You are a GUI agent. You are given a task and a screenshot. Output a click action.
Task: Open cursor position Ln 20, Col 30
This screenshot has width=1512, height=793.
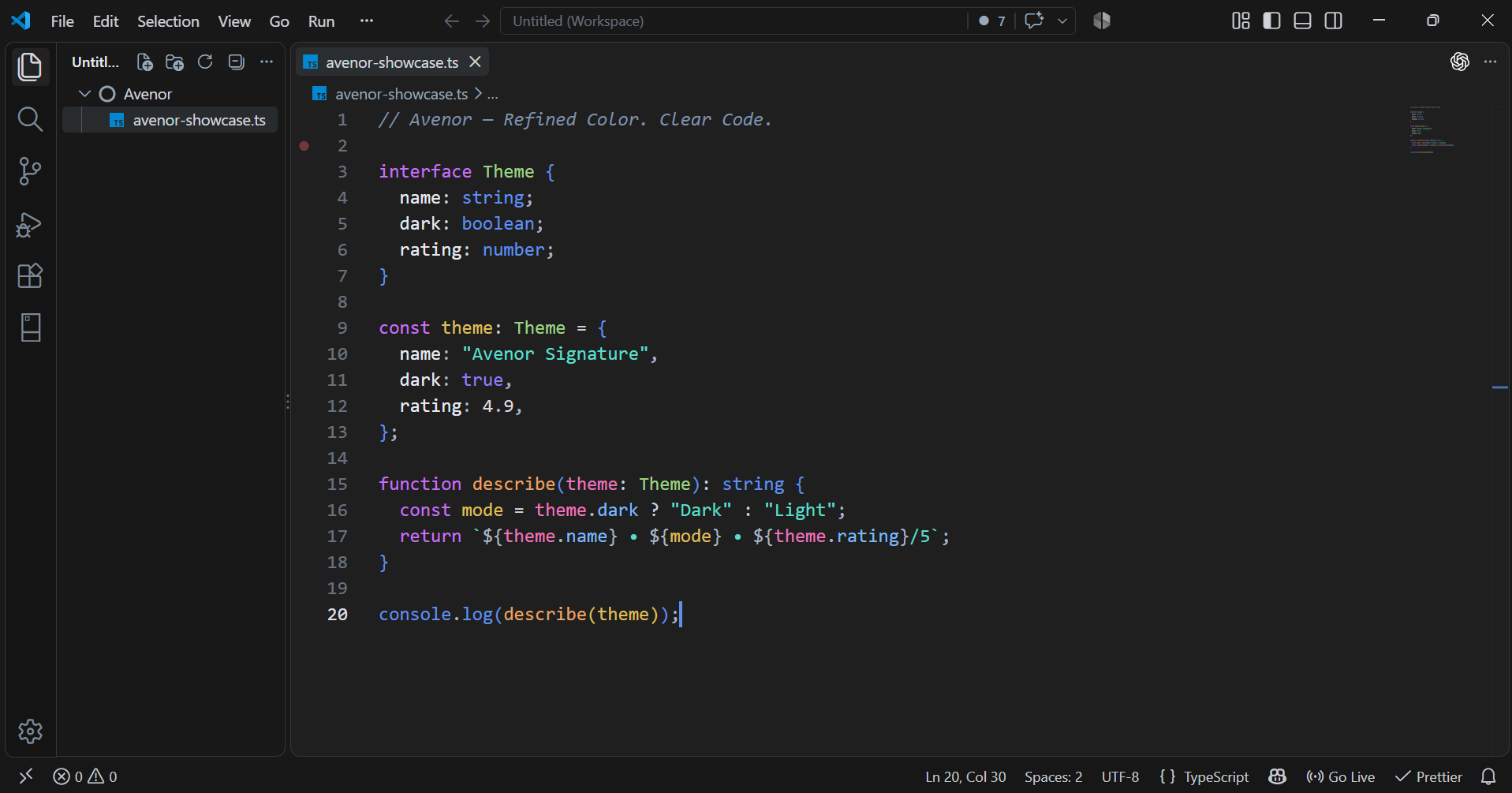tap(965, 776)
